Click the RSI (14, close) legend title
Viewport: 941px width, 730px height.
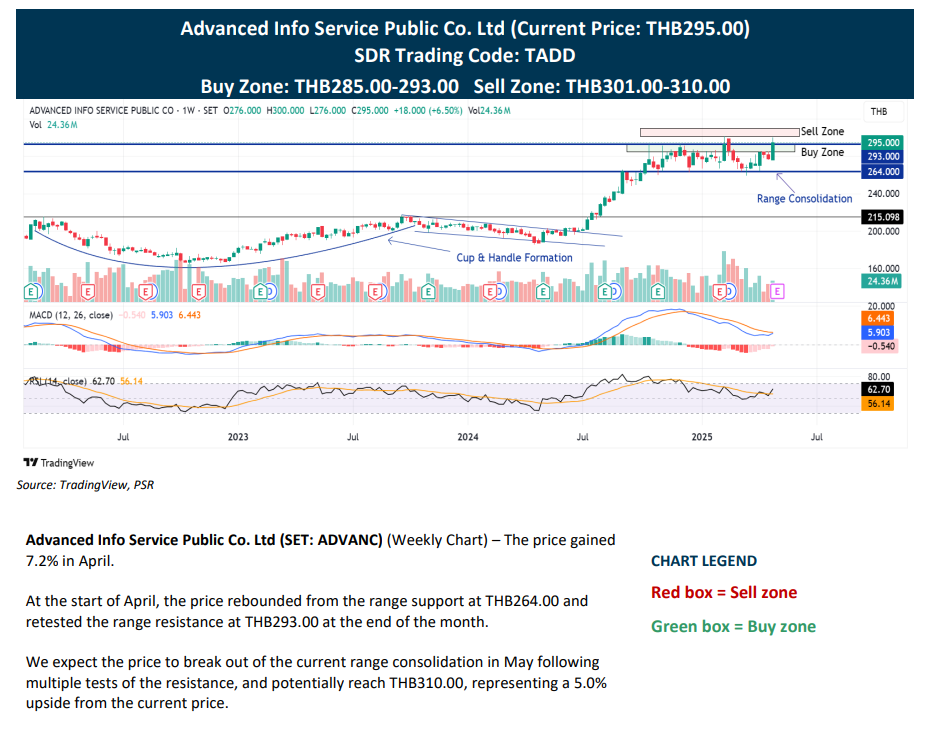pos(58,381)
